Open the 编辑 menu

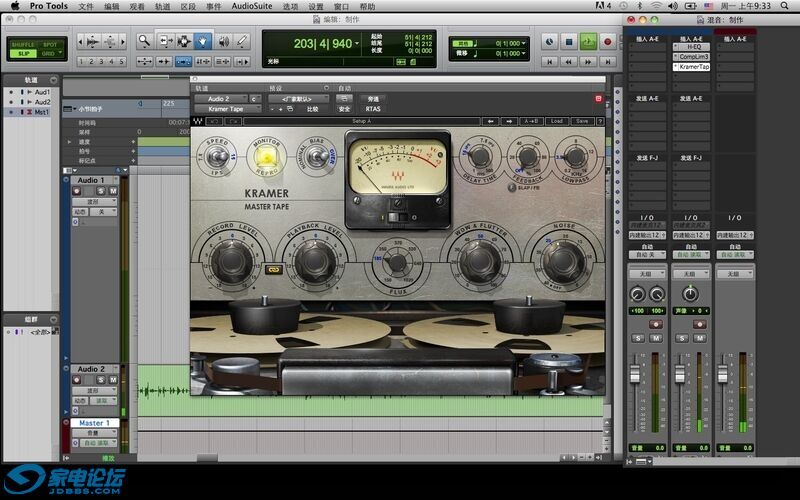(x=112, y=6)
